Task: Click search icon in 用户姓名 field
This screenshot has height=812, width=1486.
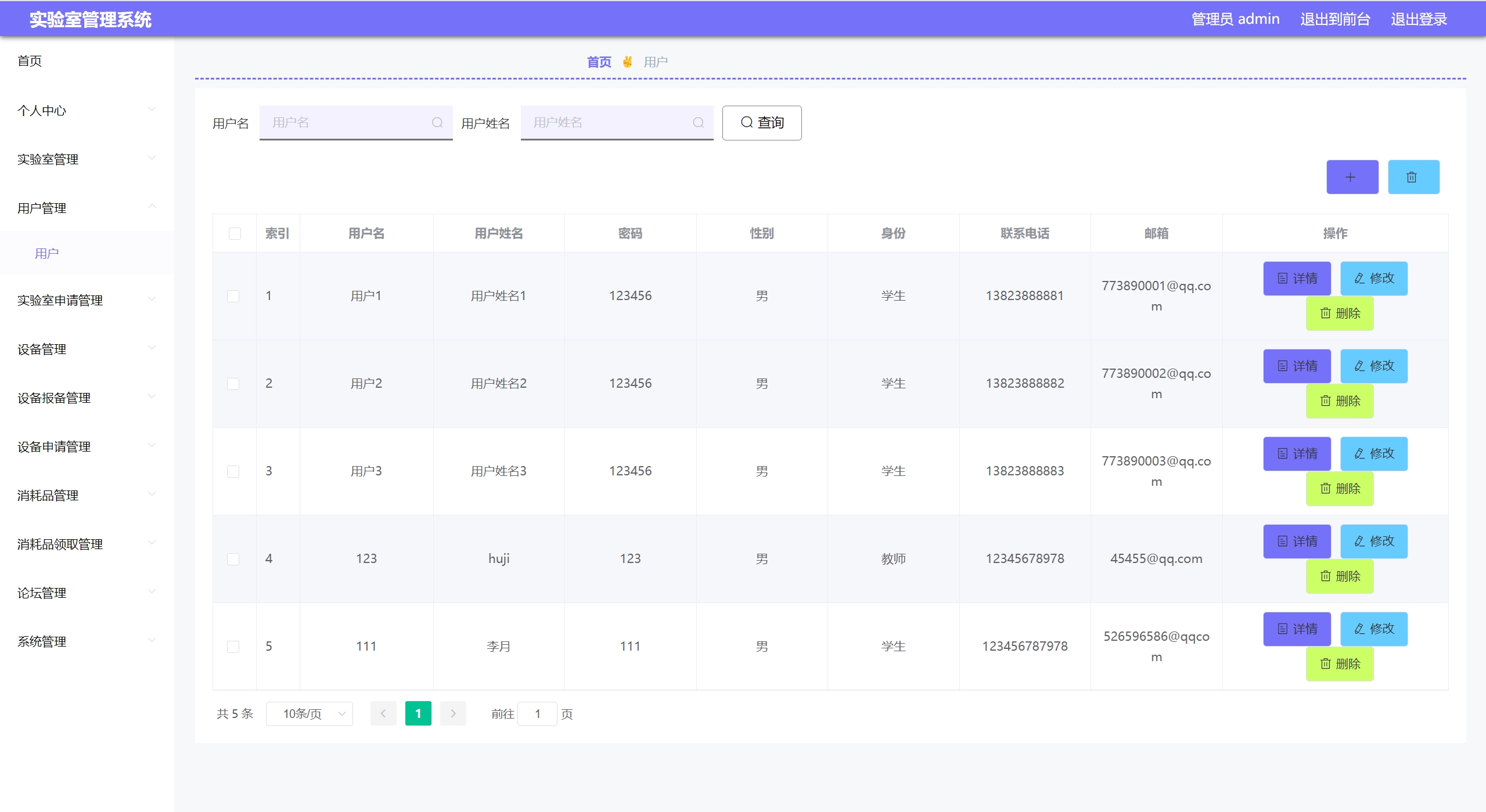Action: [x=698, y=122]
